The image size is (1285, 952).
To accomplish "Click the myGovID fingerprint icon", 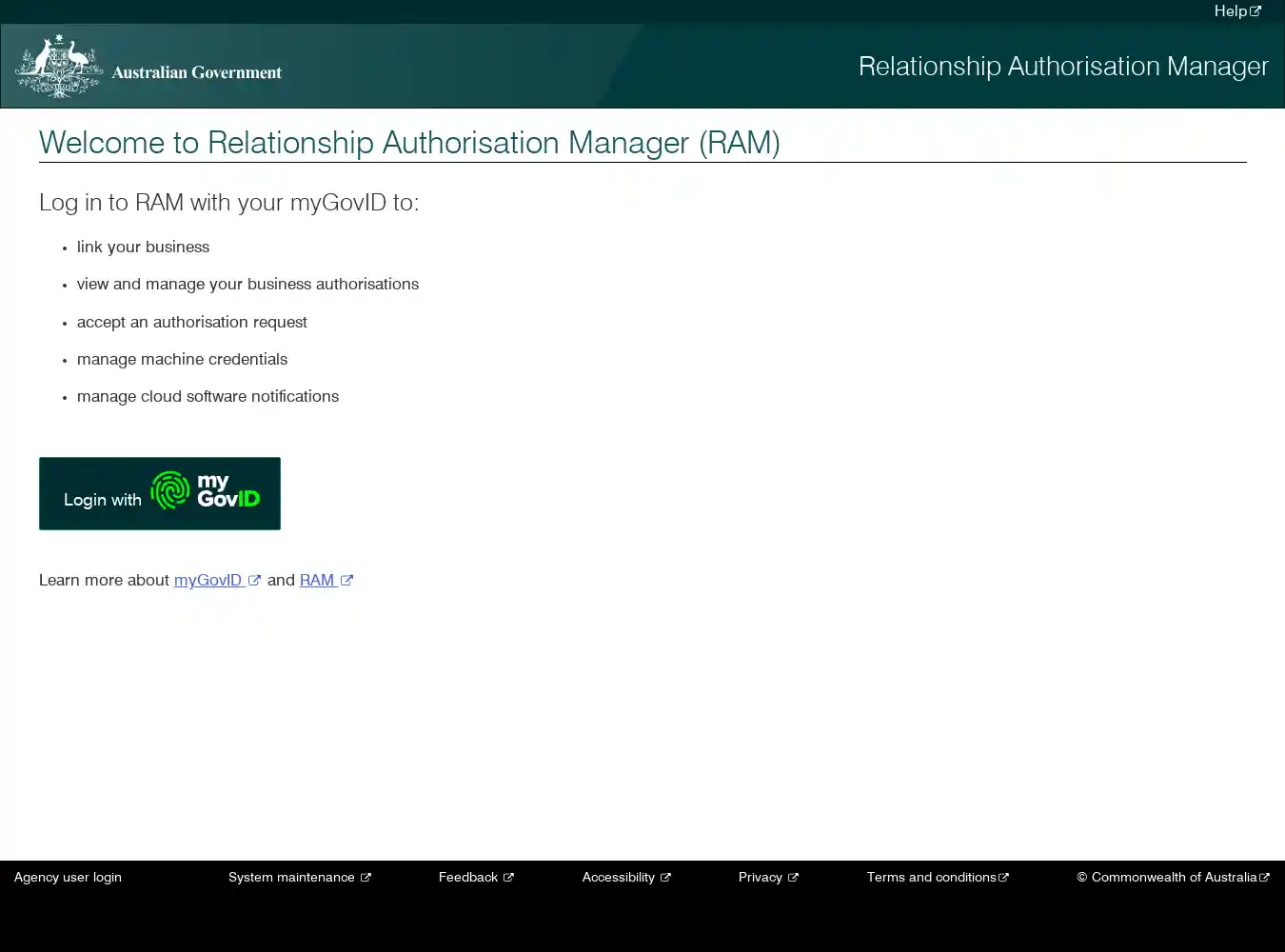I will click(170, 491).
